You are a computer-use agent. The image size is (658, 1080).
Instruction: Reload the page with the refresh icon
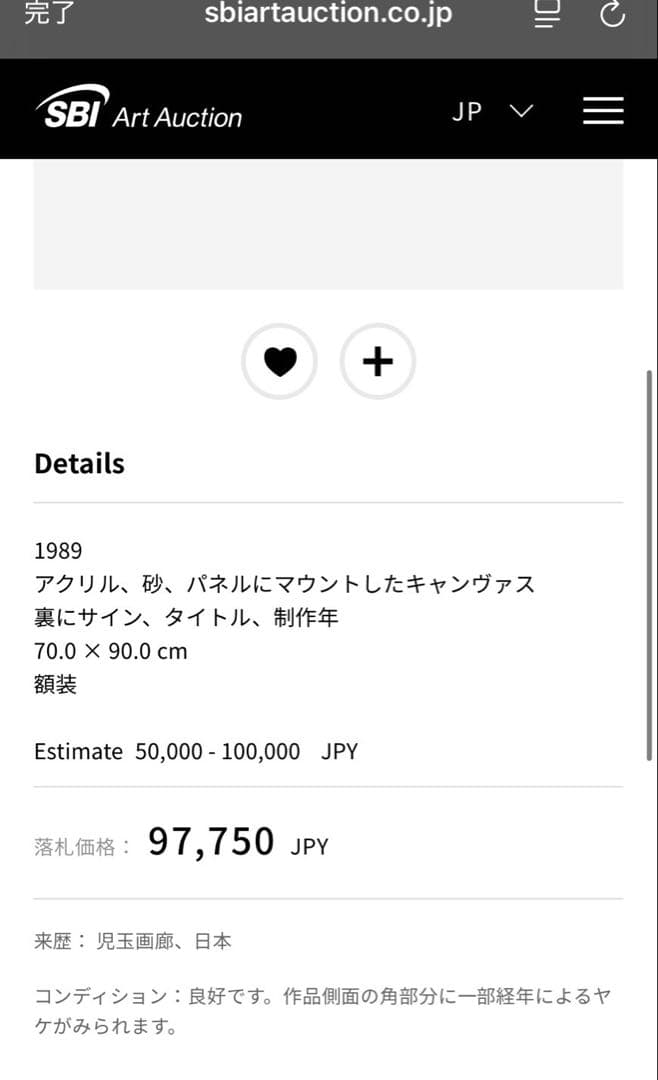pyautogui.click(x=612, y=14)
